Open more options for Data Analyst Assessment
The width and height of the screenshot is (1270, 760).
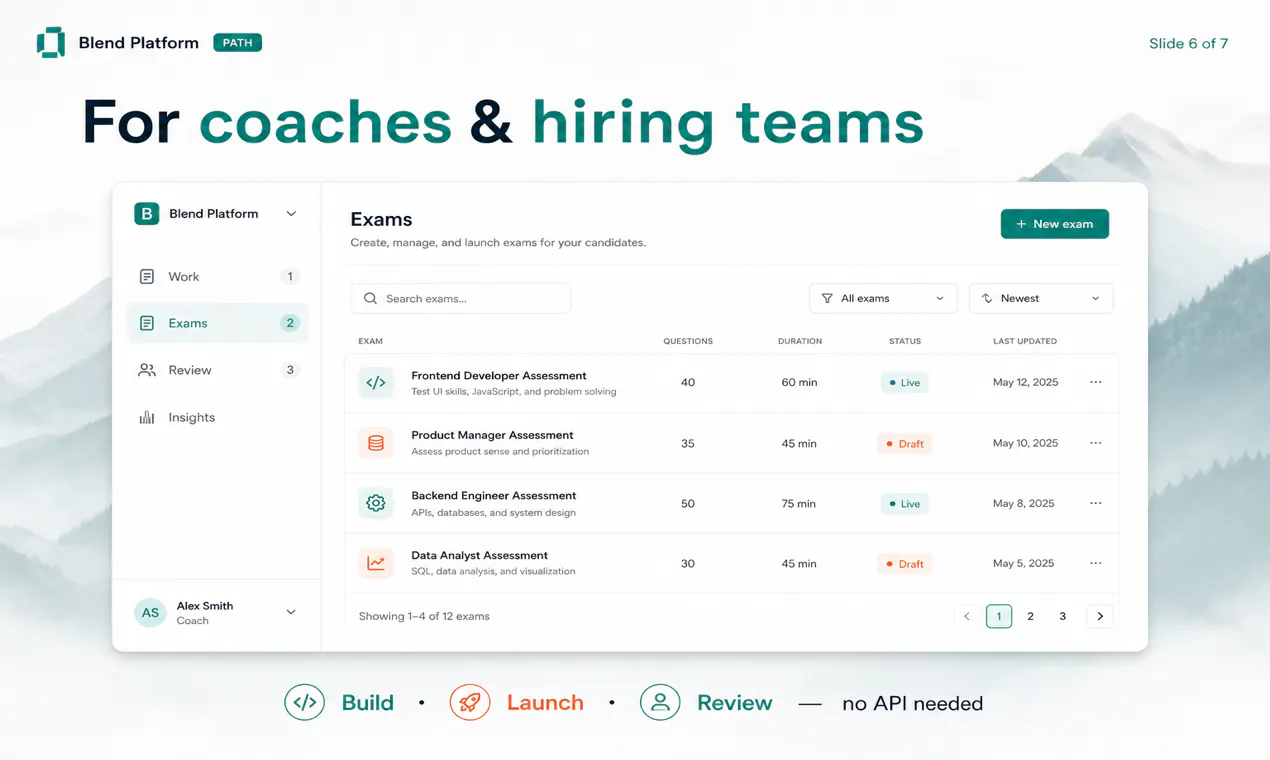pyautogui.click(x=1096, y=563)
